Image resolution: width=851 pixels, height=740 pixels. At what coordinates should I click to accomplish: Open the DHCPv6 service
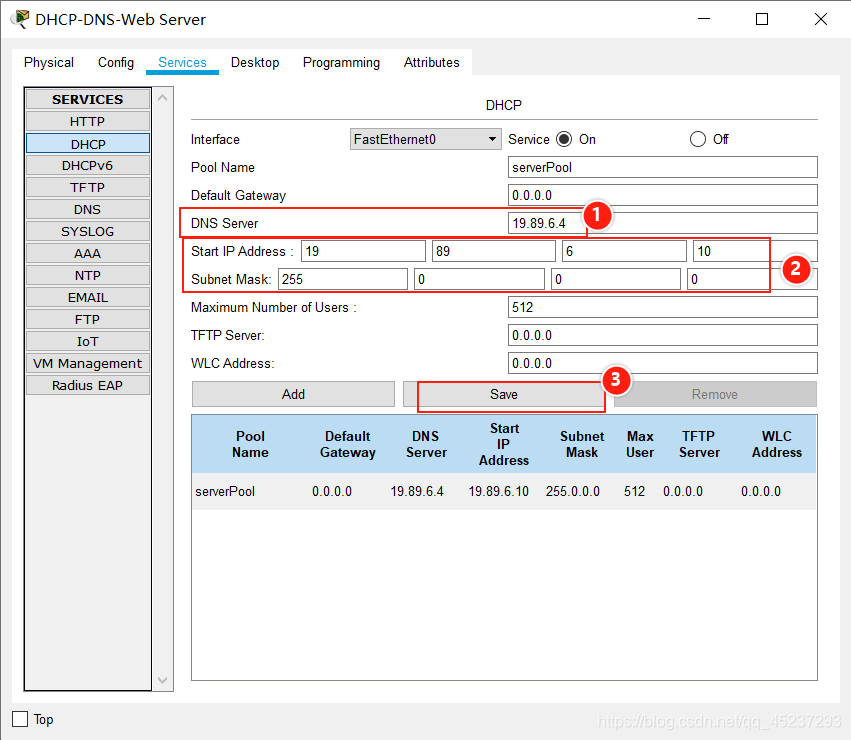click(88, 166)
